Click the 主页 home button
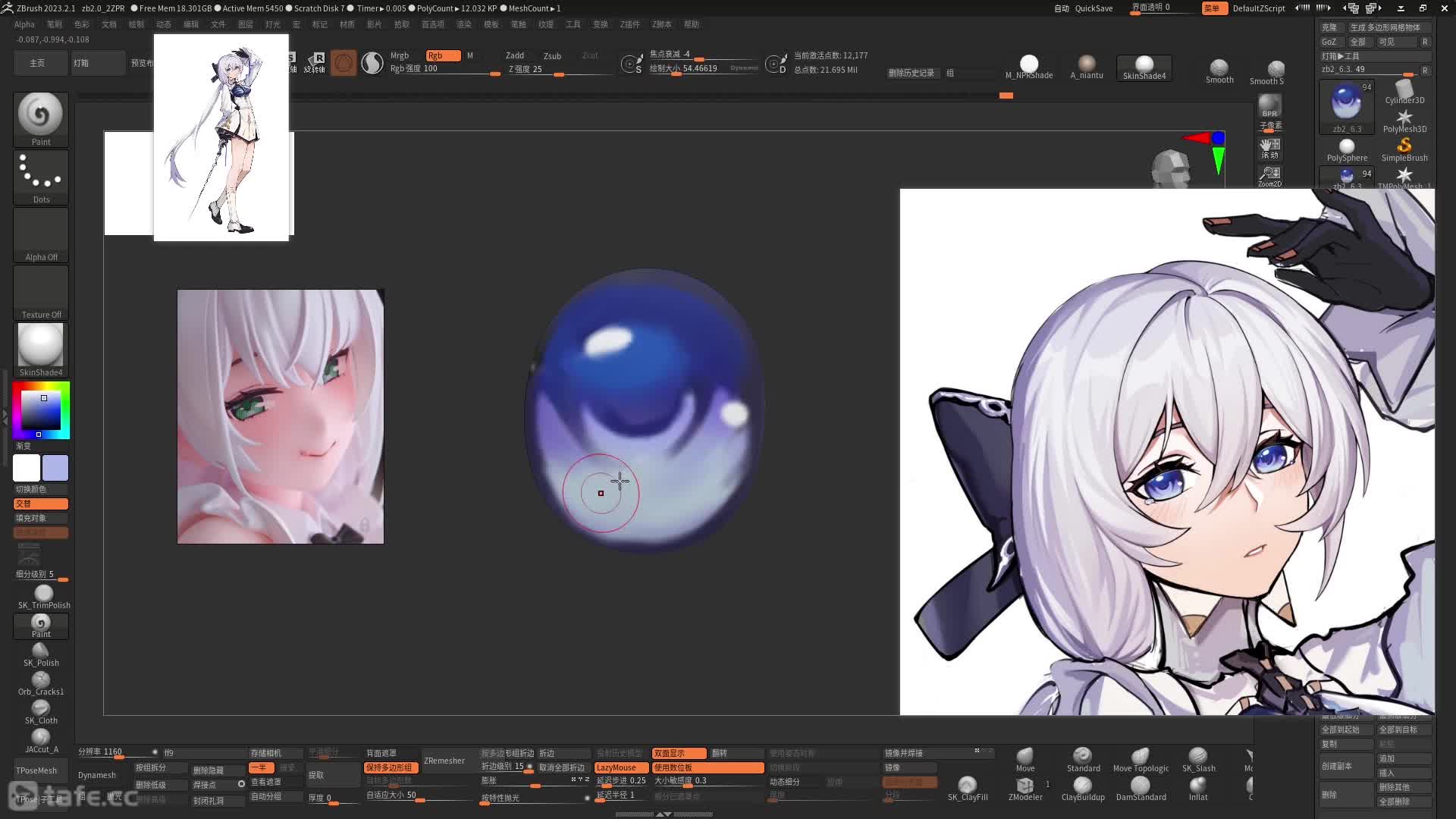The image size is (1456, 819). 40,63
